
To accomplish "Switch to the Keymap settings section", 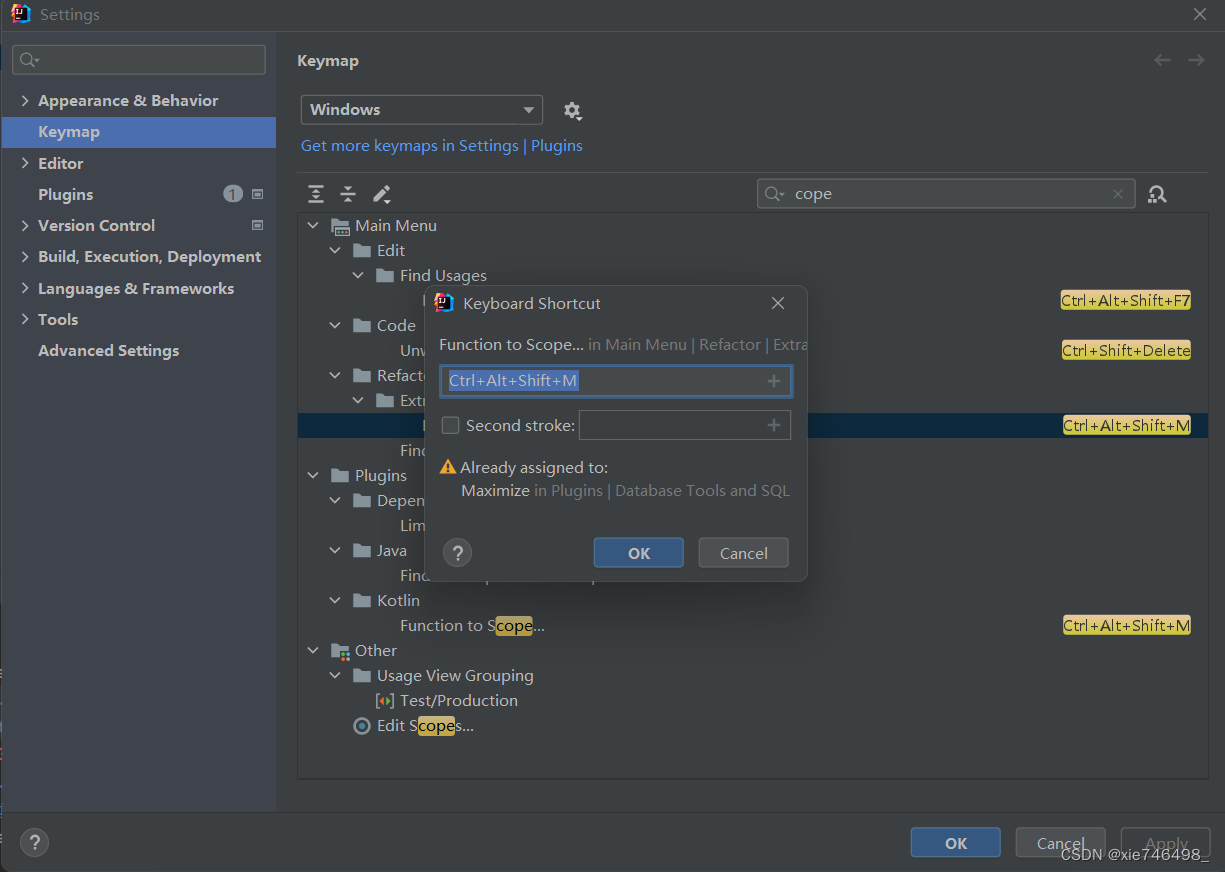I will click(x=68, y=131).
